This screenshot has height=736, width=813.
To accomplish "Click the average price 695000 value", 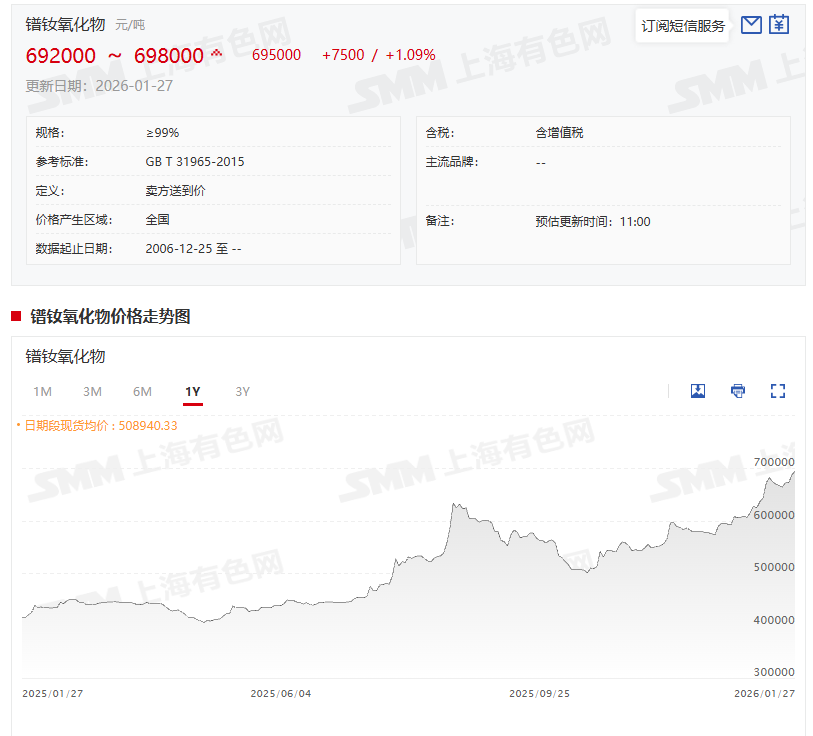I will coord(276,55).
